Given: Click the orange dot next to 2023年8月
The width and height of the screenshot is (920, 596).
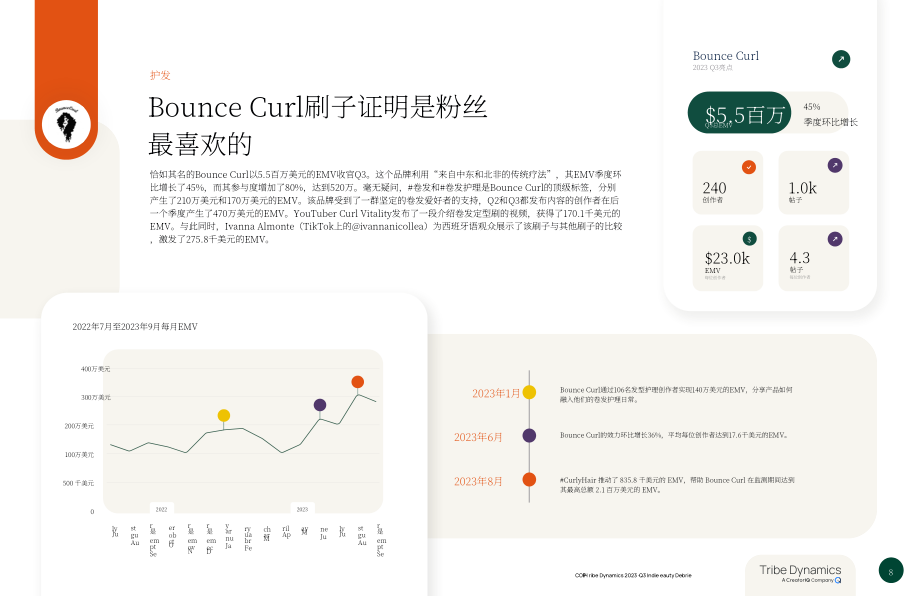Looking at the screenshot, I should [529, 479].
